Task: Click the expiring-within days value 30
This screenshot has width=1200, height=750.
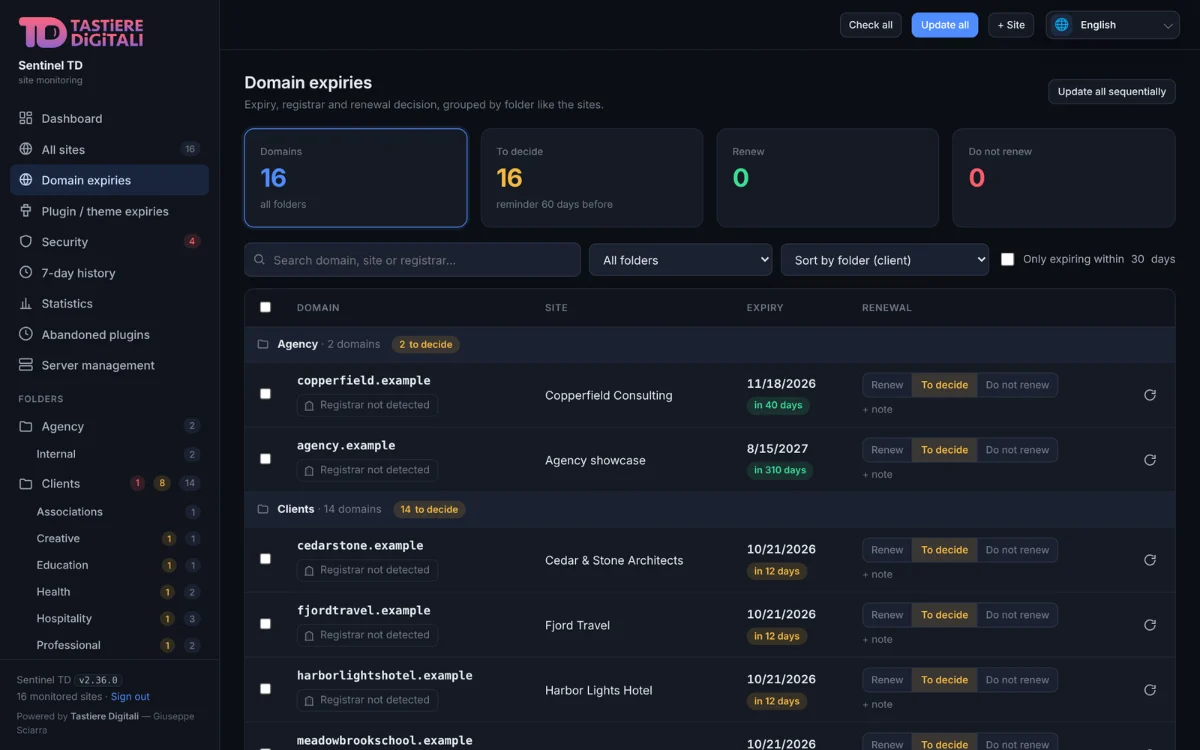Action: (1137, 259)
